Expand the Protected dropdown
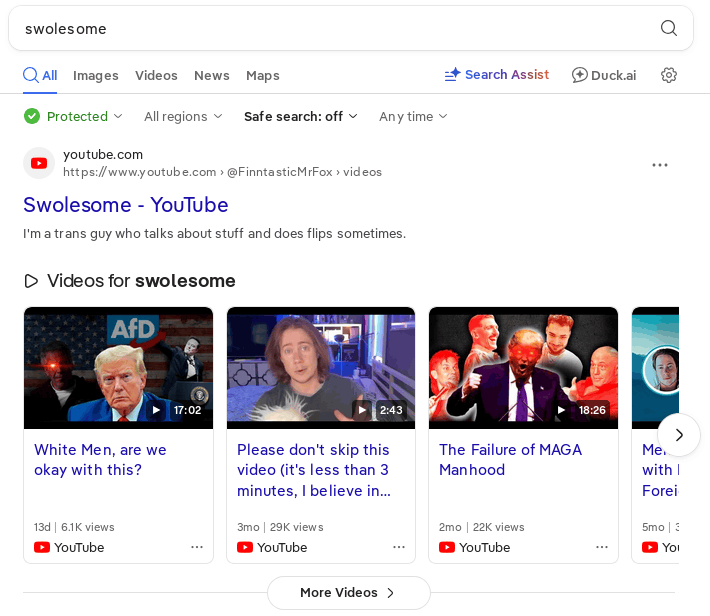710x616 pixels. tap(73, 116)
